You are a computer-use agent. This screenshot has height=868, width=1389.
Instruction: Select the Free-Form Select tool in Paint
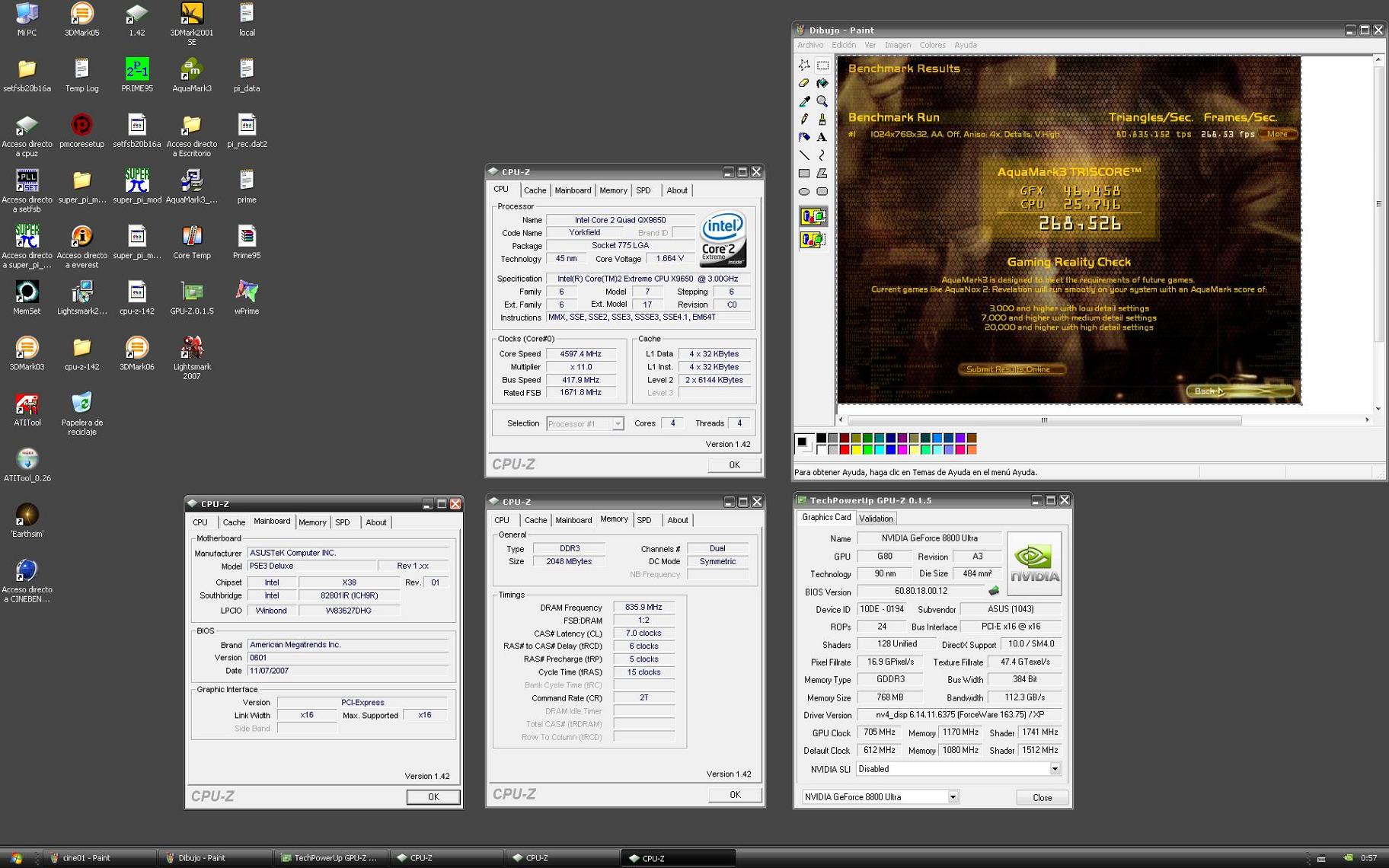click(804, 65)
